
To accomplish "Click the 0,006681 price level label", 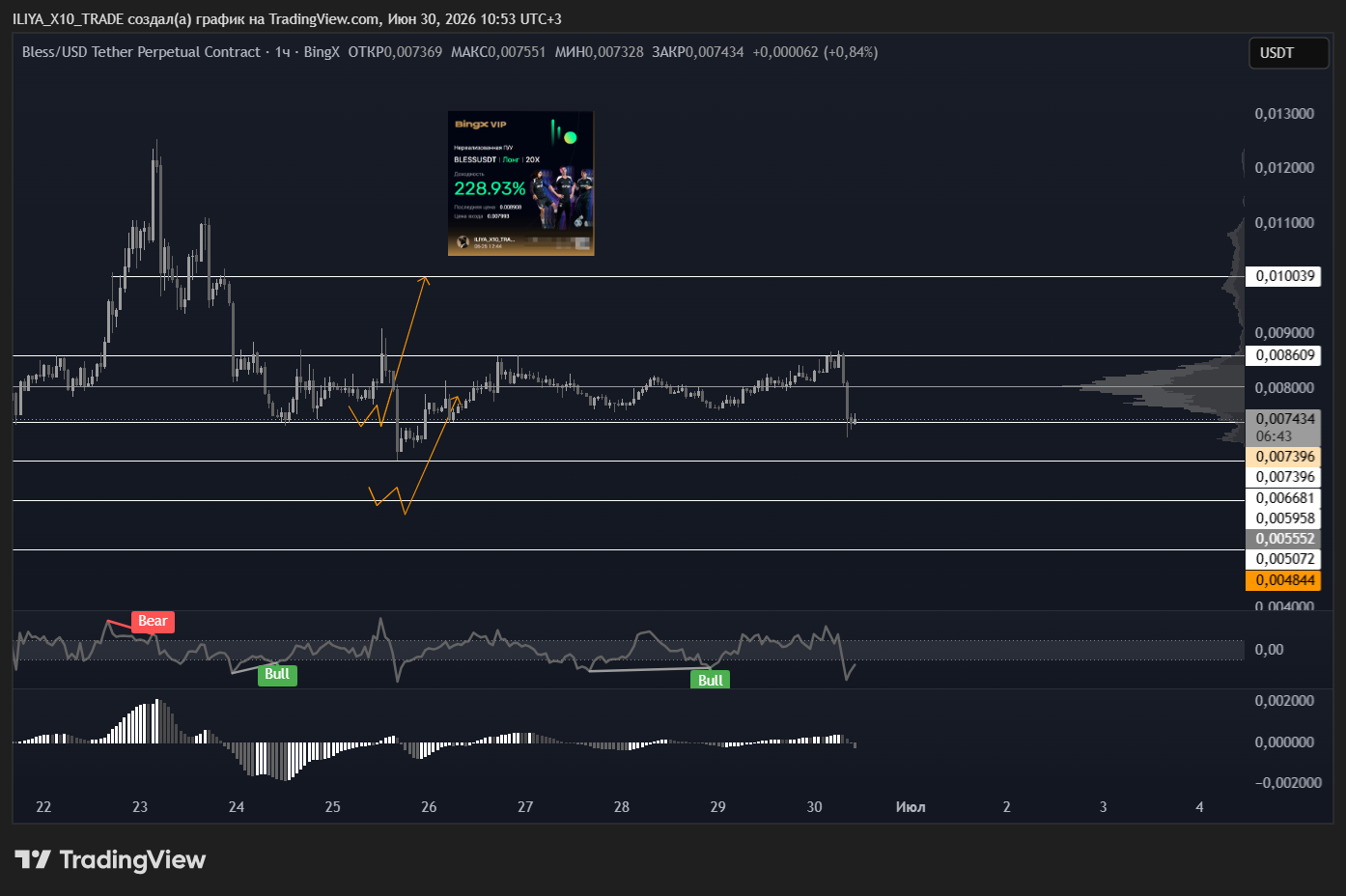I will pyautogui.click(x=1284, y=498).
